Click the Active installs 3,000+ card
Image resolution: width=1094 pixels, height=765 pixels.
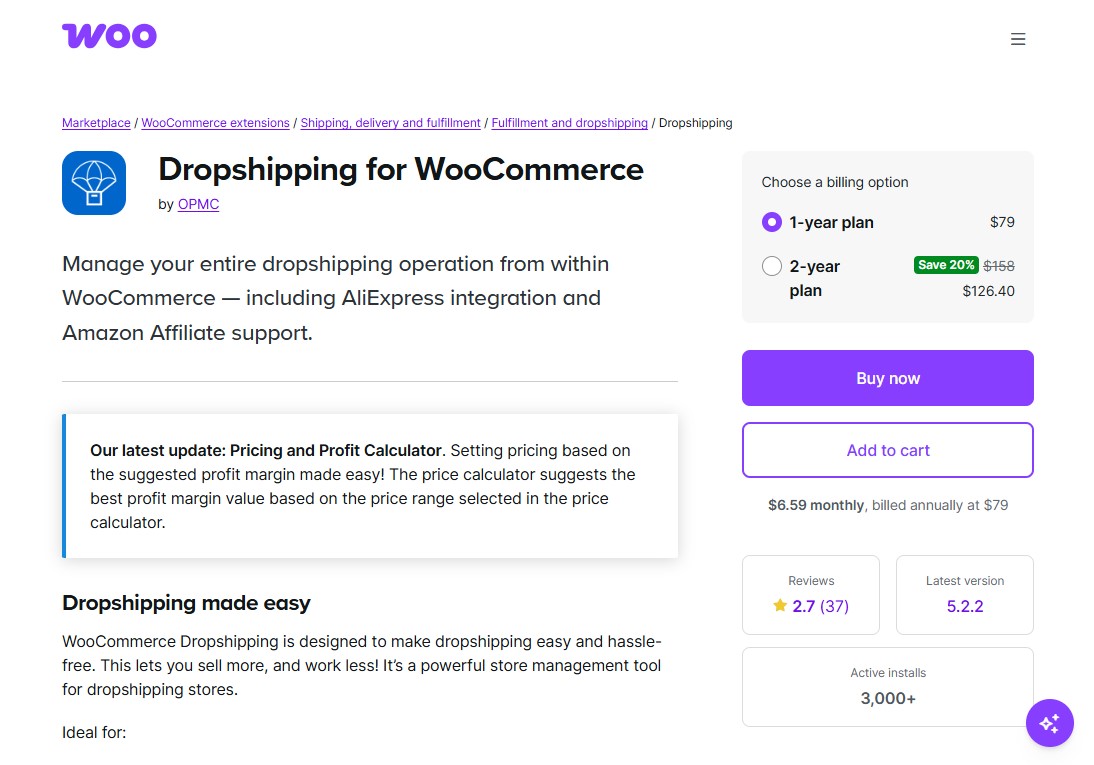pyautogui.click(x=887, y=687)
